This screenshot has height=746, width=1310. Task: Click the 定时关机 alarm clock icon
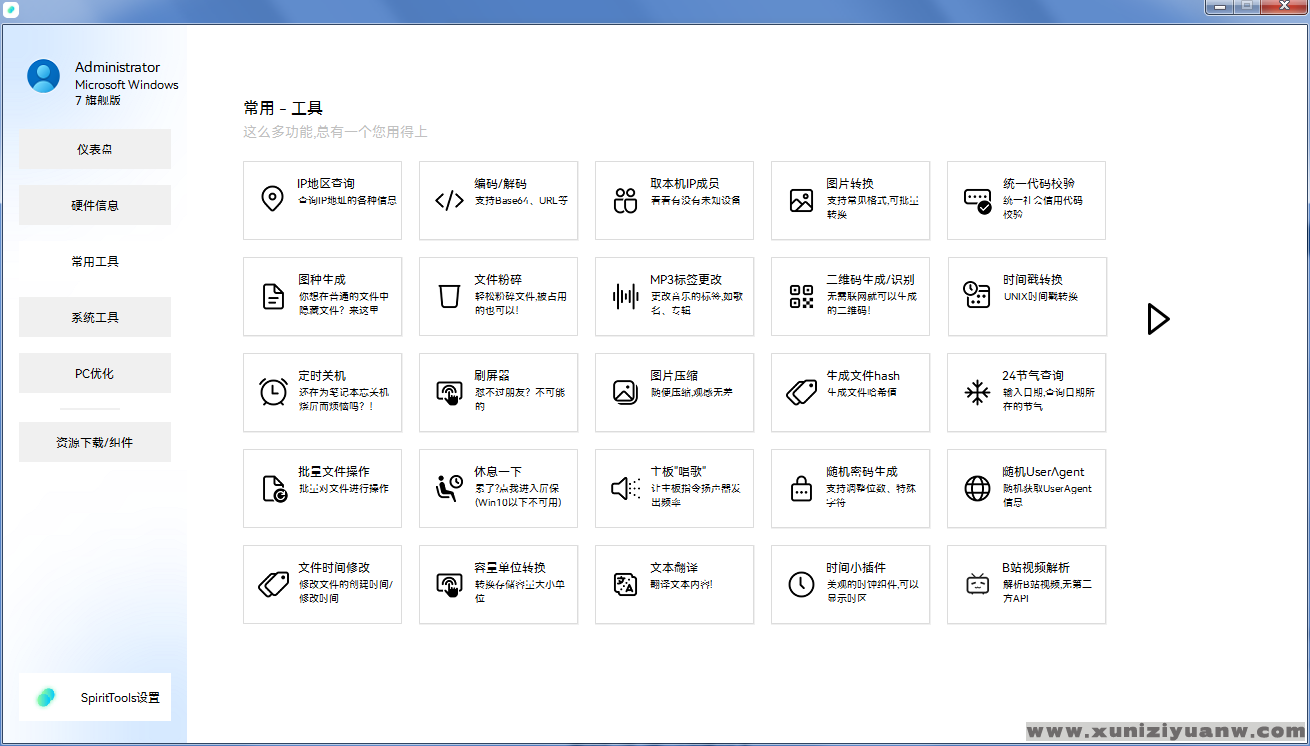(x=273, y=392)
